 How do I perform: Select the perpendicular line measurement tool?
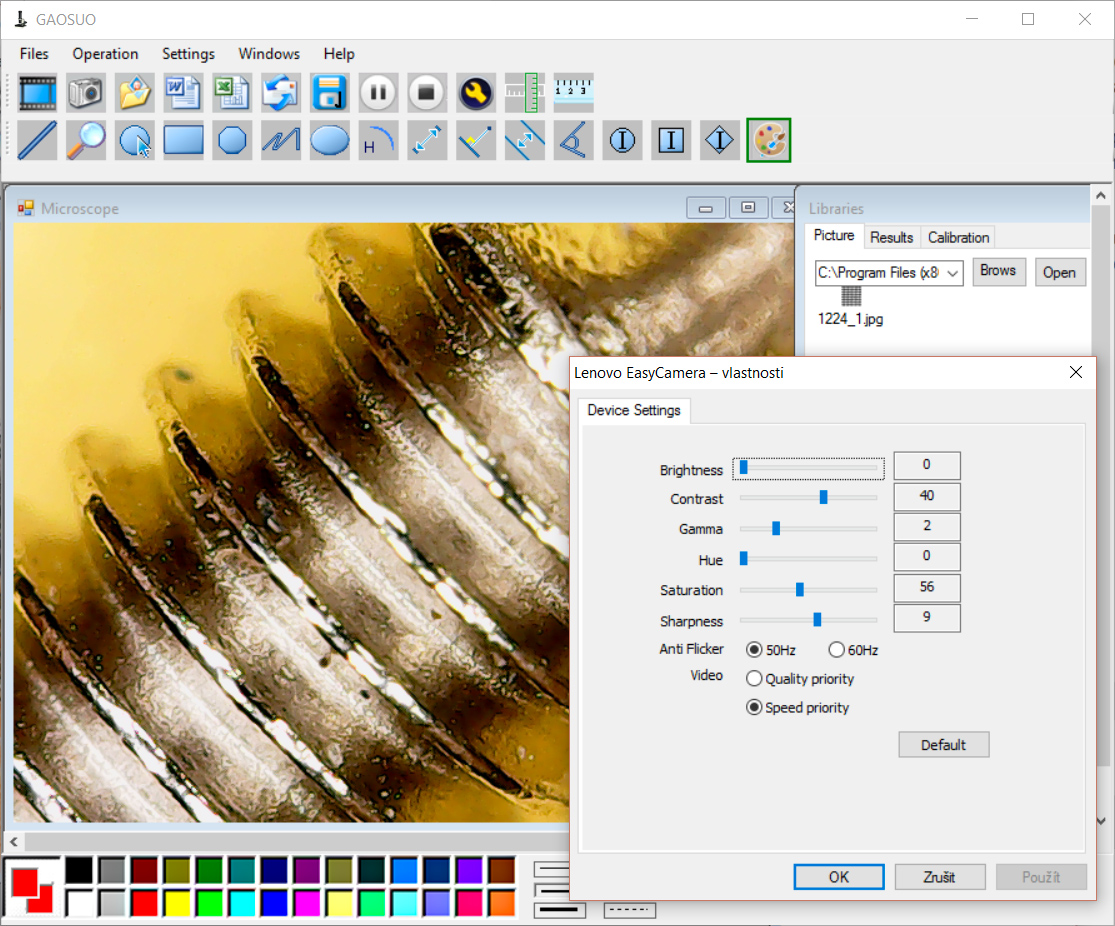click(475, 140)
